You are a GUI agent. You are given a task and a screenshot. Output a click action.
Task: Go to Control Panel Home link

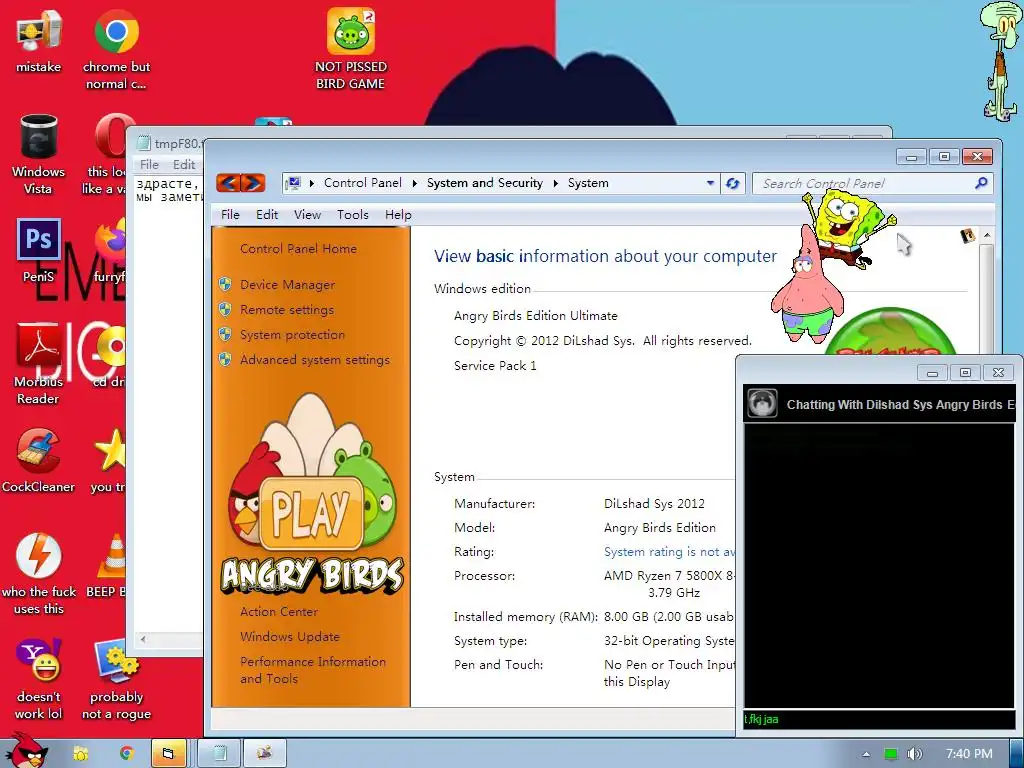298,249
